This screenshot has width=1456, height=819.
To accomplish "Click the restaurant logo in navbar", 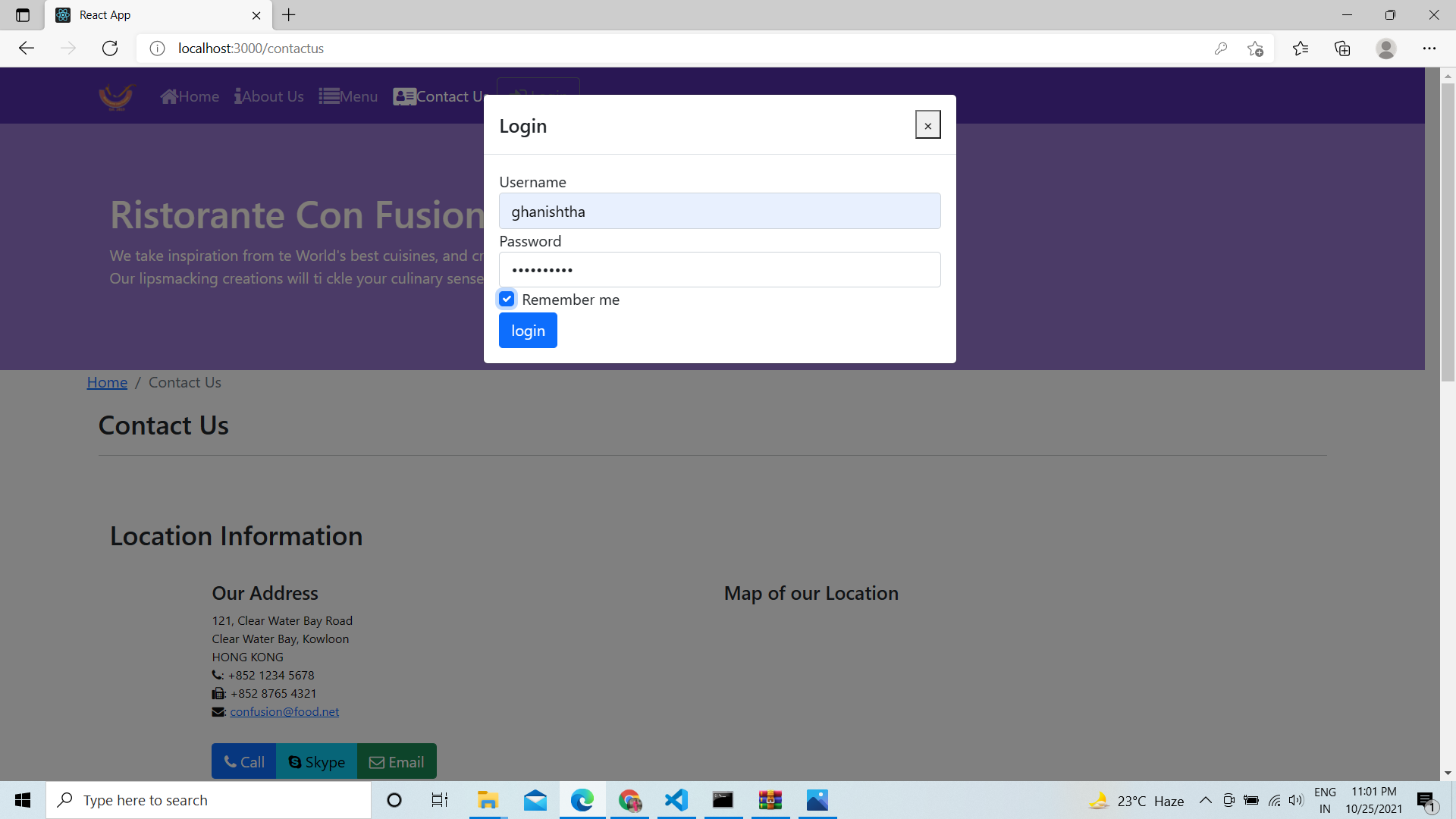I will (x=116, y=96).
